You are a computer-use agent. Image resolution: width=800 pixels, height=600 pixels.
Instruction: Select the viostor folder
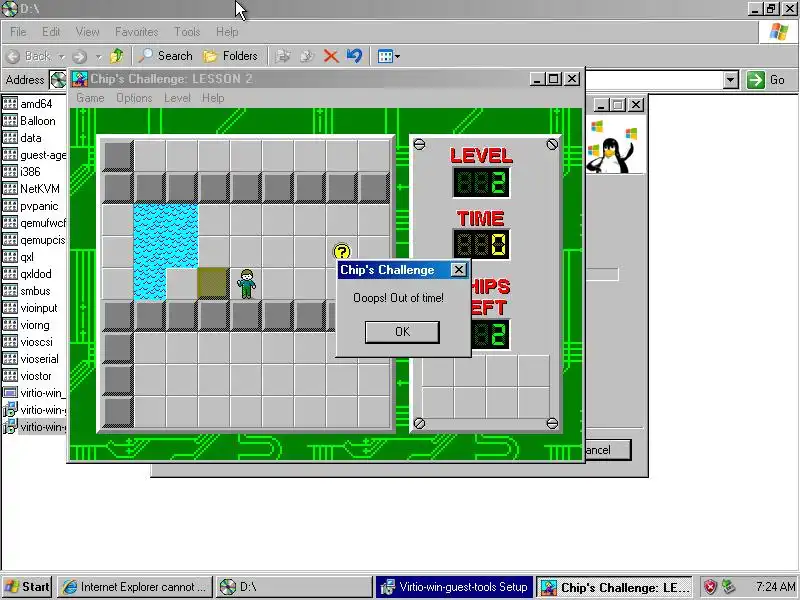pyautogui.click(x=27, y=376)
